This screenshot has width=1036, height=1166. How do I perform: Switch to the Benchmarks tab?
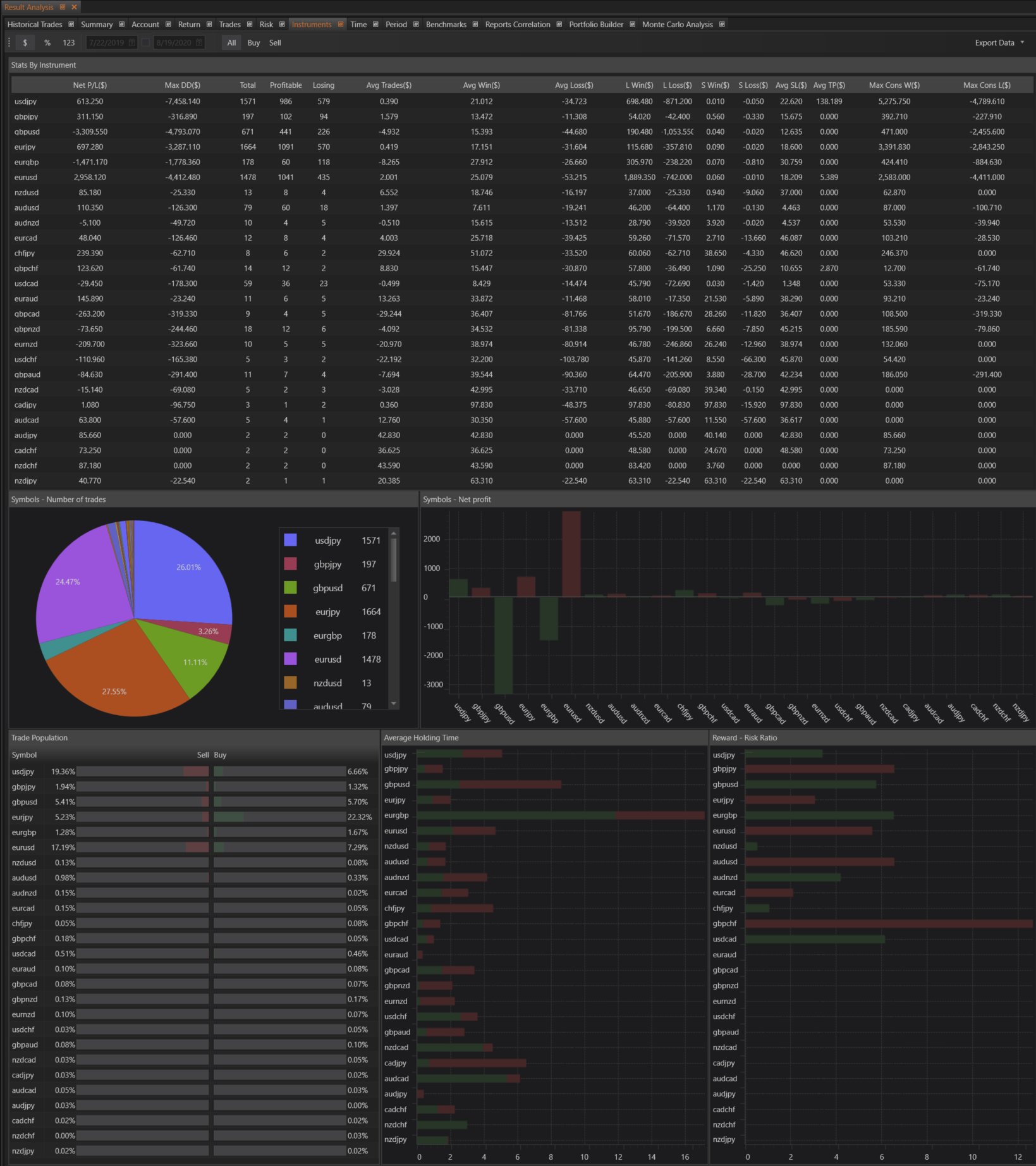tap(446, 25)
